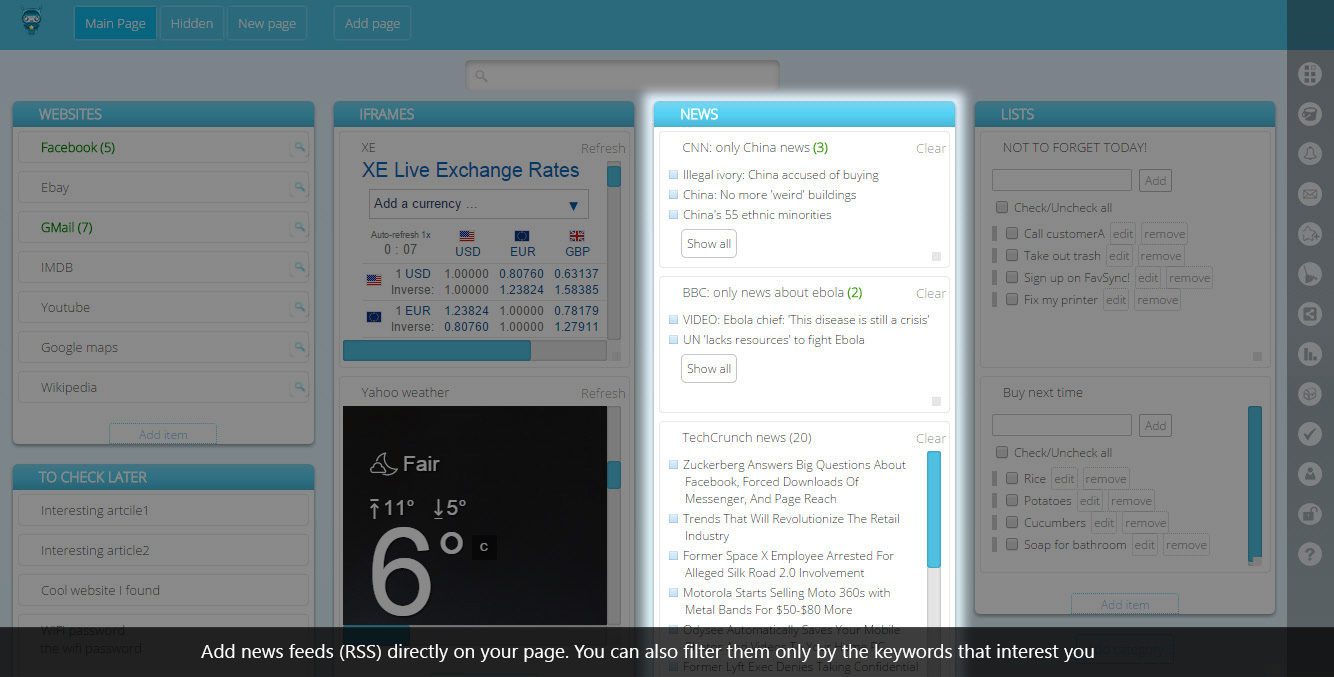
Task: Switch to the Hidden page tab
Action: point(191,23)
